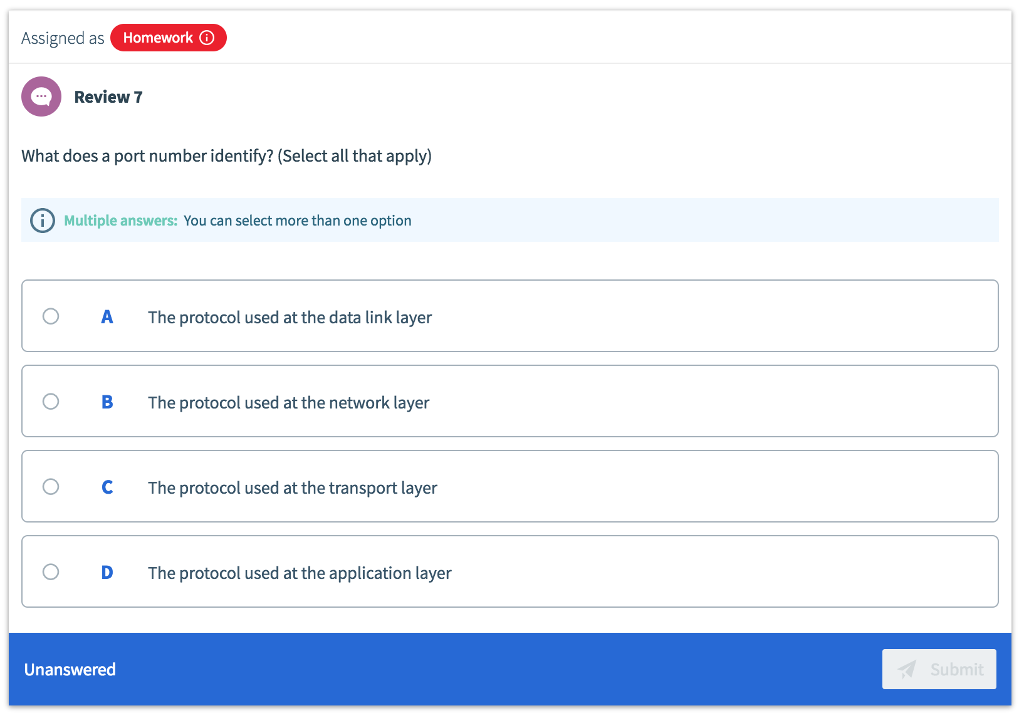The image size is (1024, 718).
Task: Click the blue letter D label
Action: coord(107,572)
